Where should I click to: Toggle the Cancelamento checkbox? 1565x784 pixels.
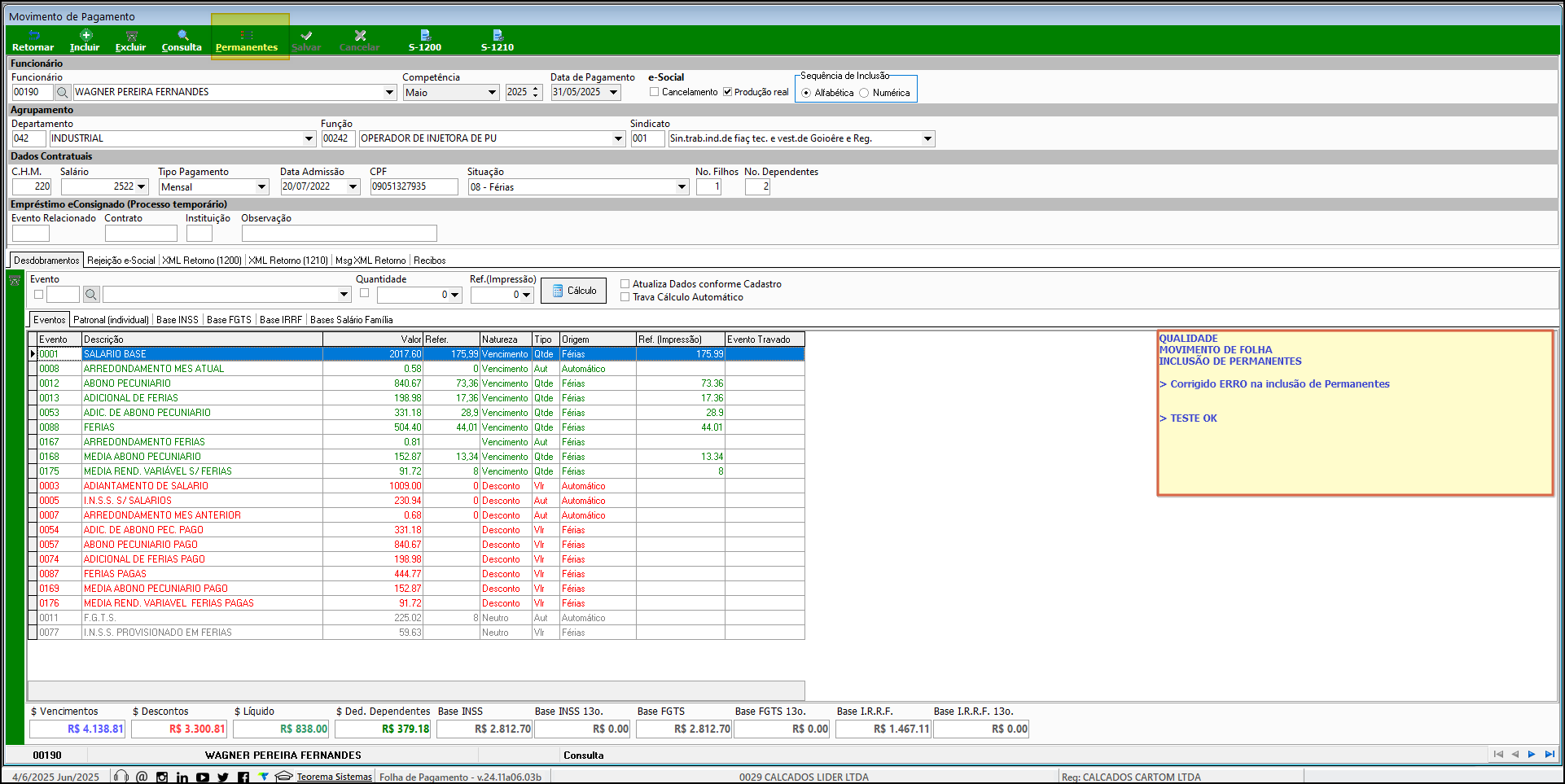[x=655, y=92]
